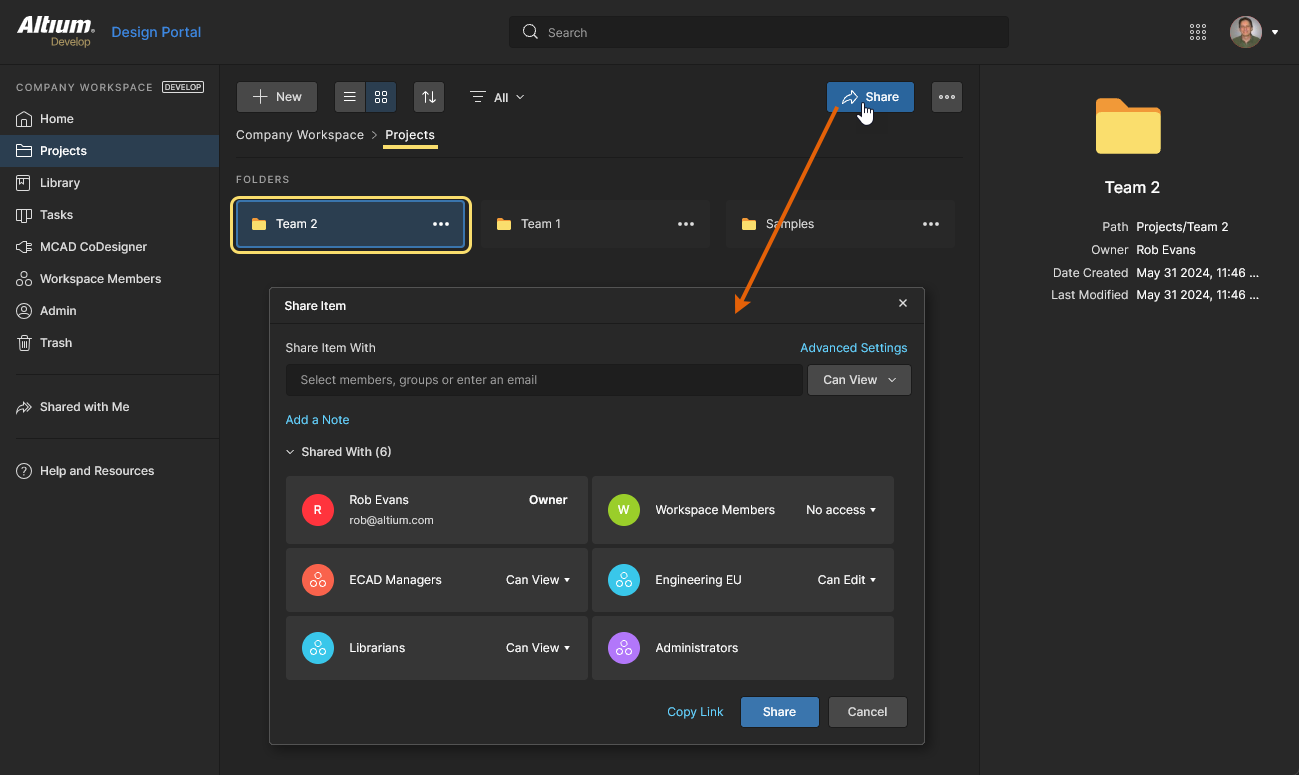The height and width of the screenshot is (775, 1299).
Task: Click the Add a Note link
Action: 317,420
